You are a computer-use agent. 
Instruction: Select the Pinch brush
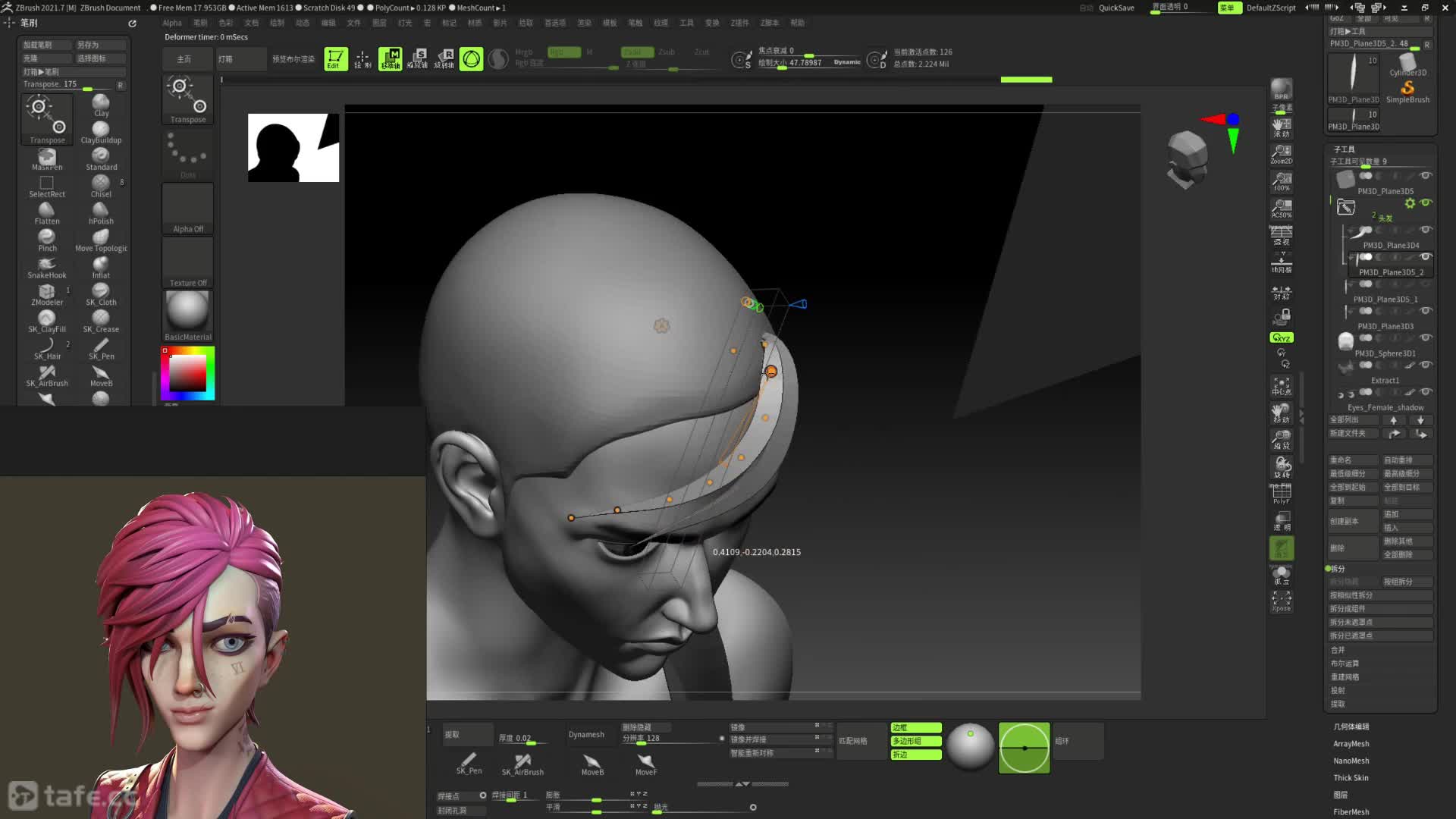pyautogui.click(x=47, y=240)
